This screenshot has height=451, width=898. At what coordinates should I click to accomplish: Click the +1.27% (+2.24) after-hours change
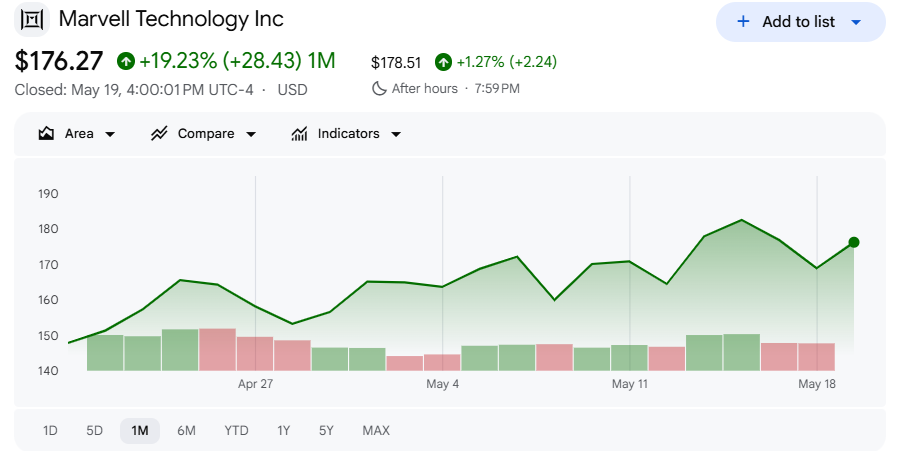(x=506, y=62)
